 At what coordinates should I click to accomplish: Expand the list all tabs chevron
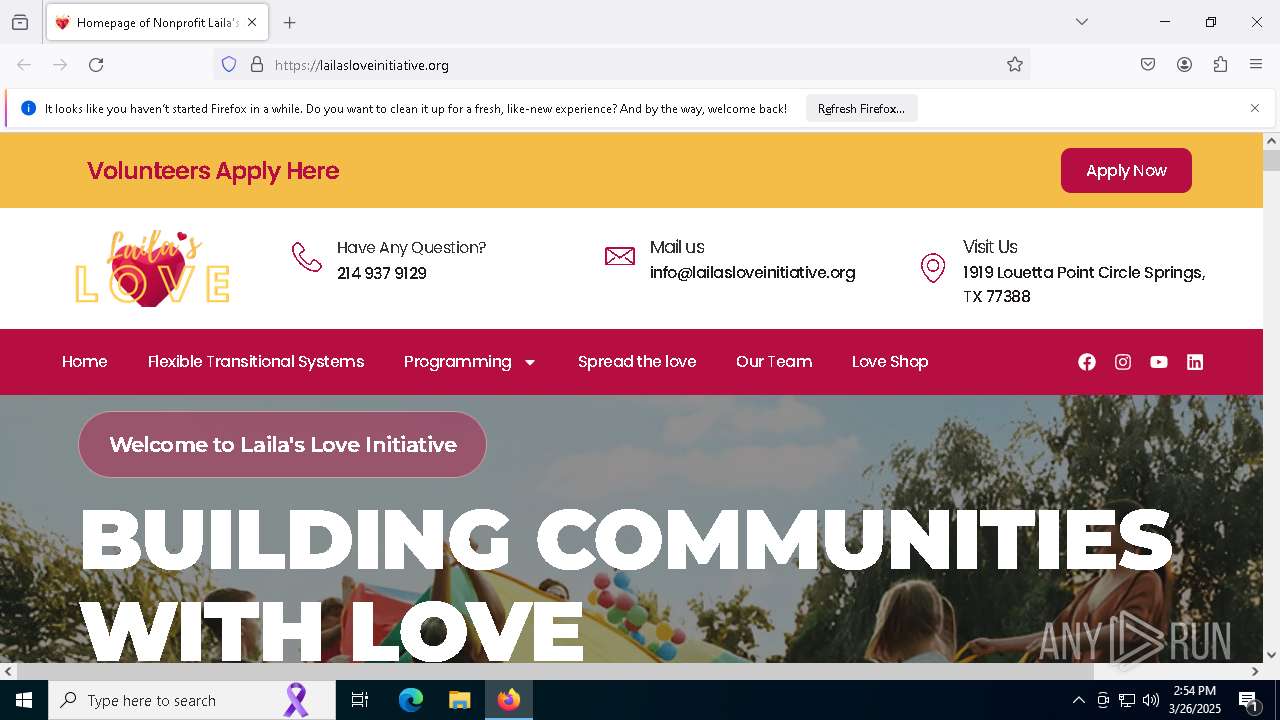(x=1082, y=22)
